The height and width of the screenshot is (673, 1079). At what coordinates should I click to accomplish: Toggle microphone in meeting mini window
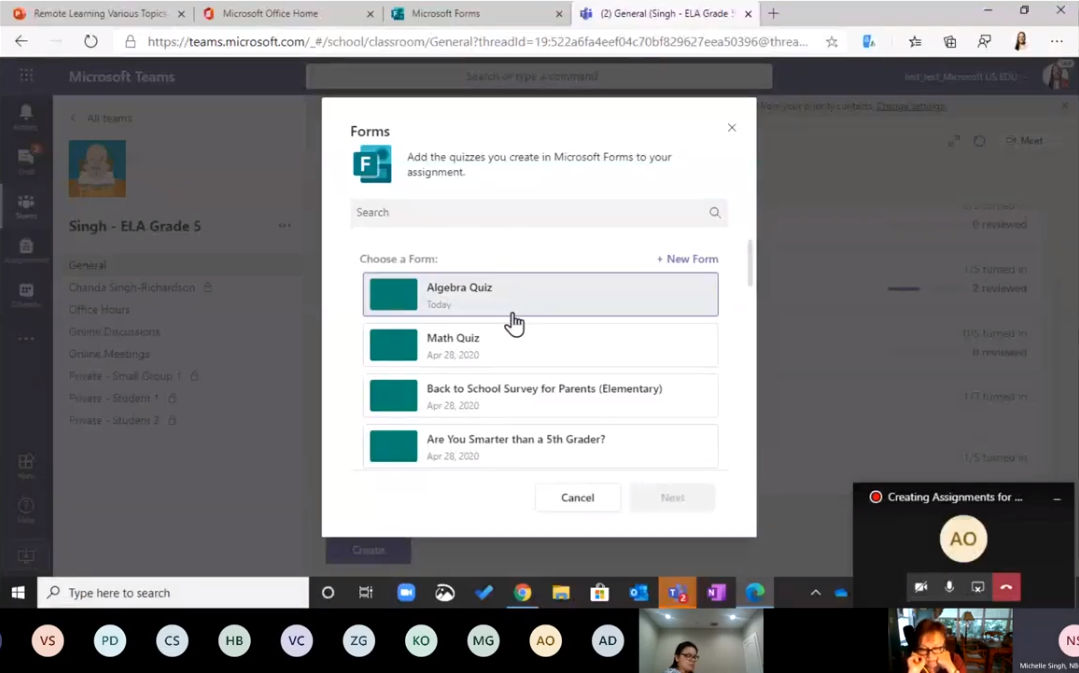coord(949,587)
